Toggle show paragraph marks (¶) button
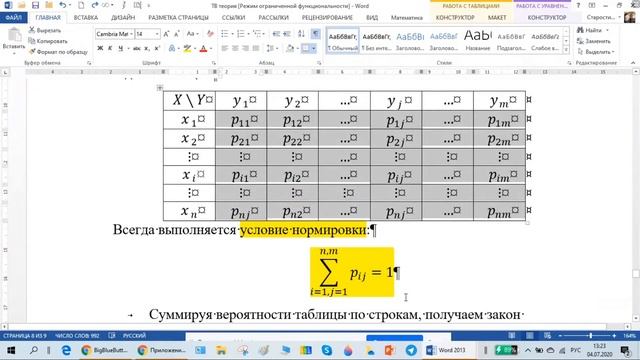 click(316, 34)
